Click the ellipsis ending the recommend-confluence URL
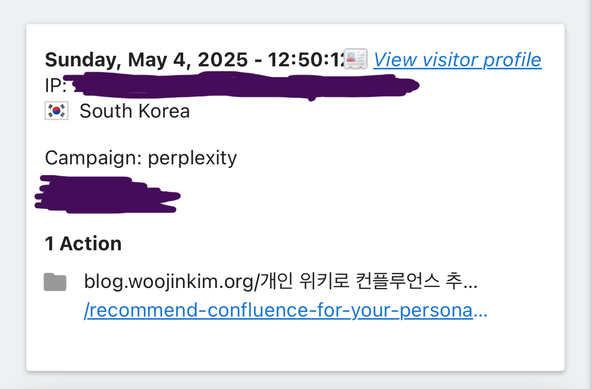The height and width of the screenshot is (389, 592). 480,311
